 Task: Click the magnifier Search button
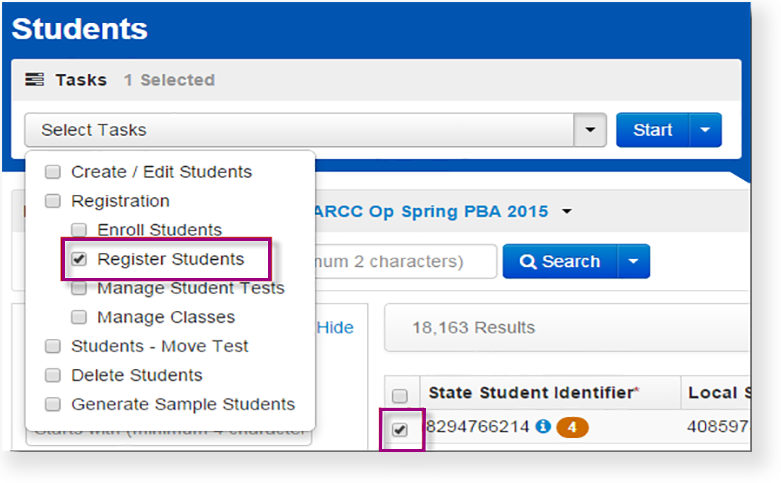pyautogui.click(x=560, y=262)
